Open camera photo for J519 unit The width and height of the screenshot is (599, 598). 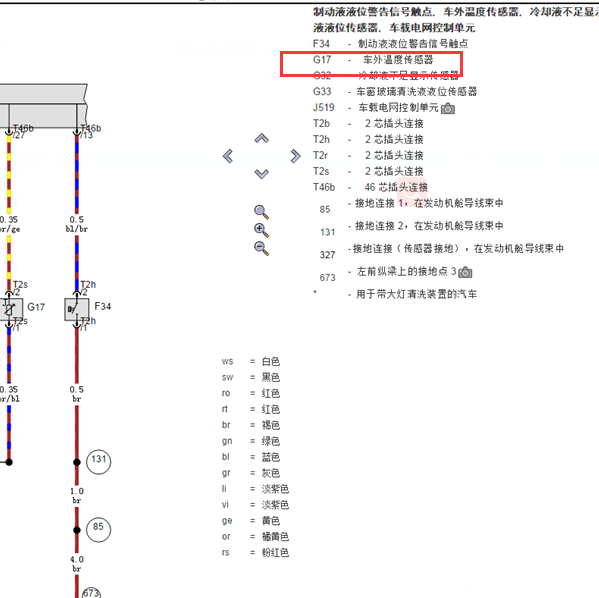click(448, 109)
